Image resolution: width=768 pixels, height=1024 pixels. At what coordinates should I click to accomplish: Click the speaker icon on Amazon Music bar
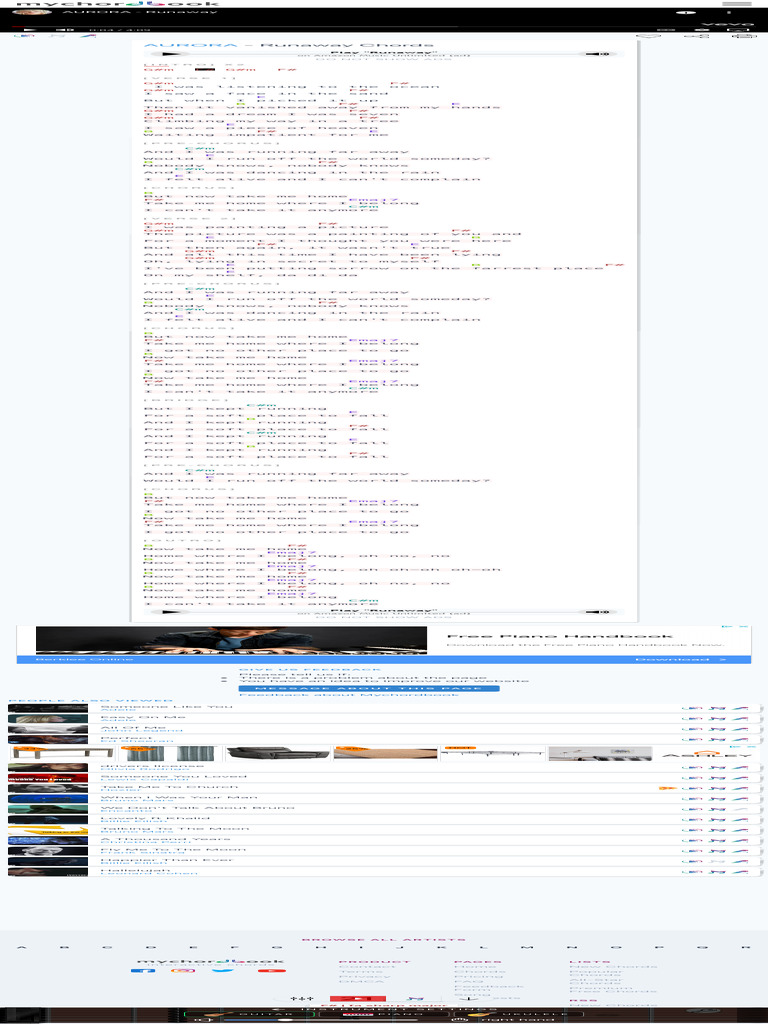(x=598, y=54)
